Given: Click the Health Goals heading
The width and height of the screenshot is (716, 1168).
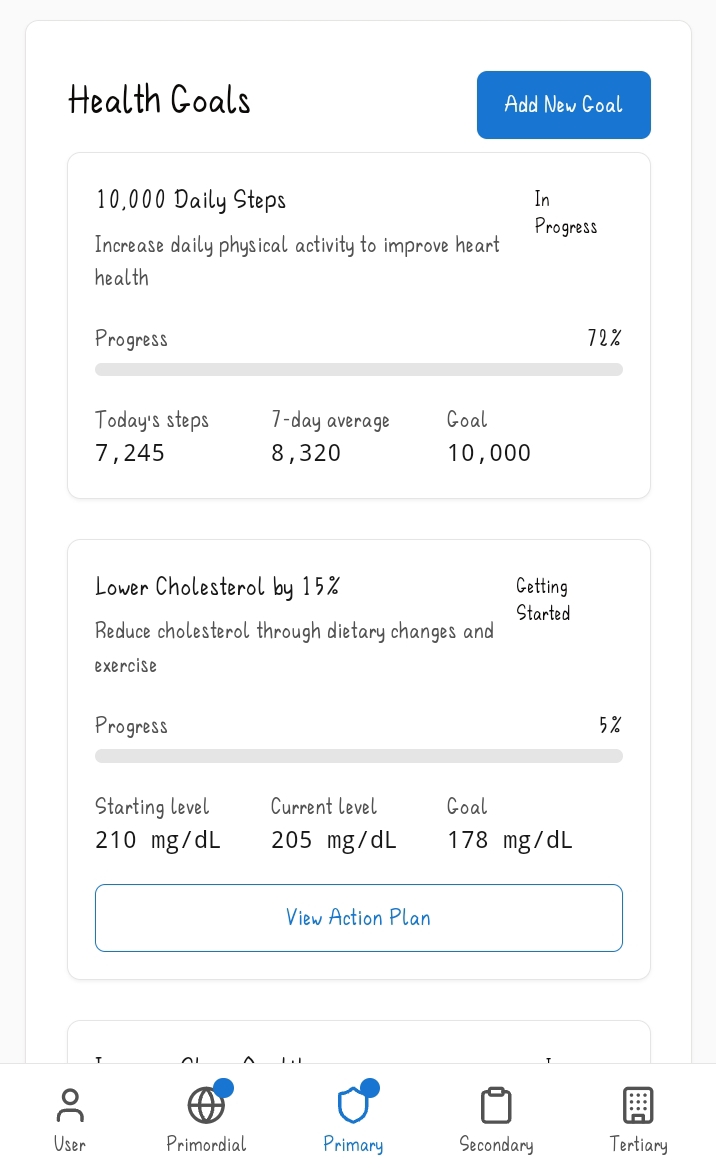Looking at the screenshot, I should tap(160, 101).
